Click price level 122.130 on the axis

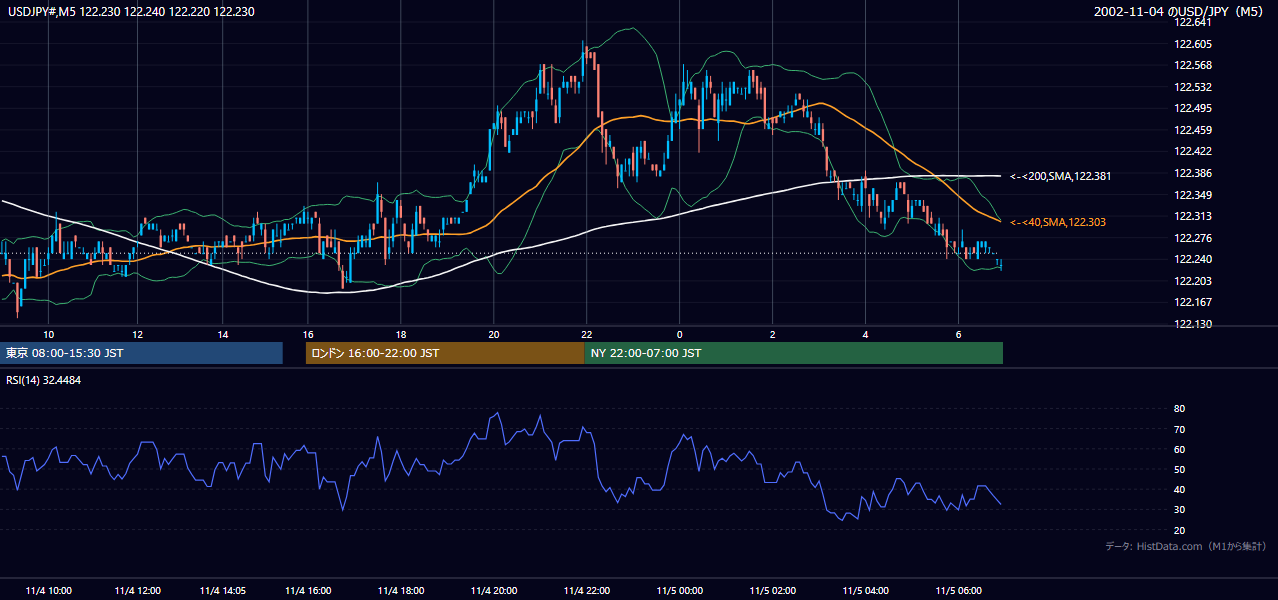click(1194, 324)
